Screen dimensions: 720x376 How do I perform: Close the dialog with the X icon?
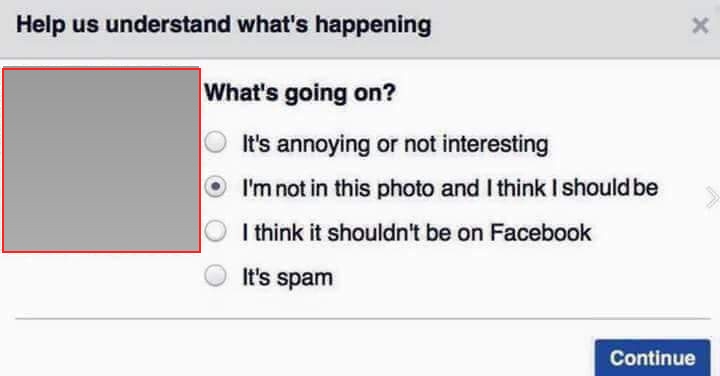(x=700, y=26)
